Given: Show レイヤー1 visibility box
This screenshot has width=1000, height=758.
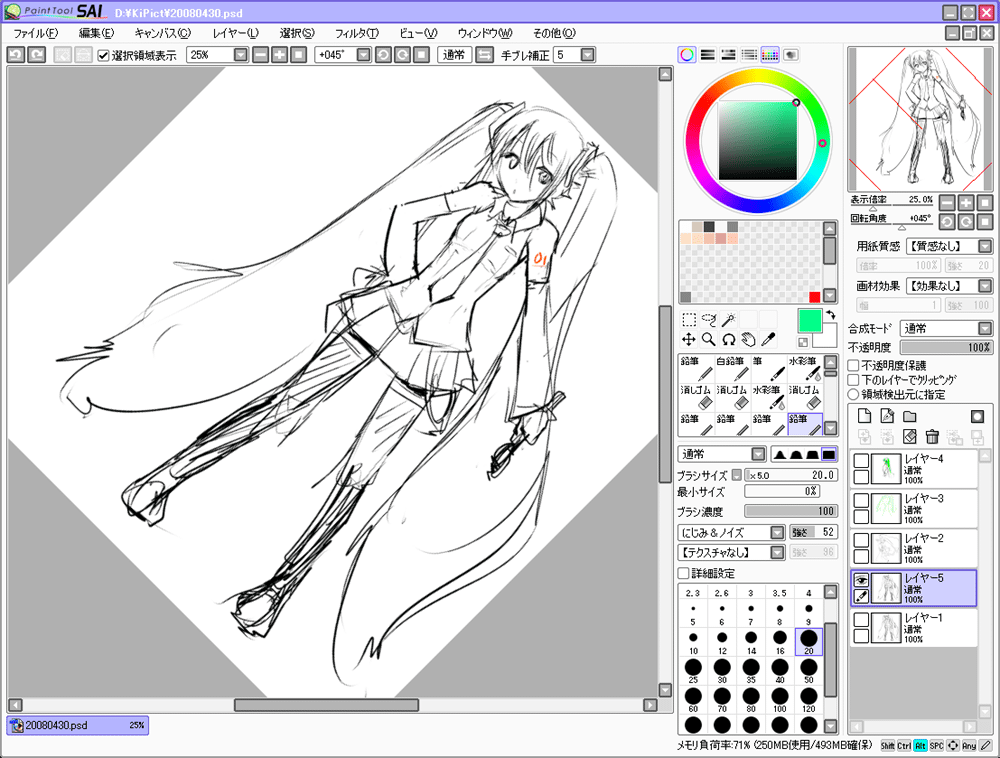Looking at the screenshot, I should pyautogui.click(x=861, y=620).
